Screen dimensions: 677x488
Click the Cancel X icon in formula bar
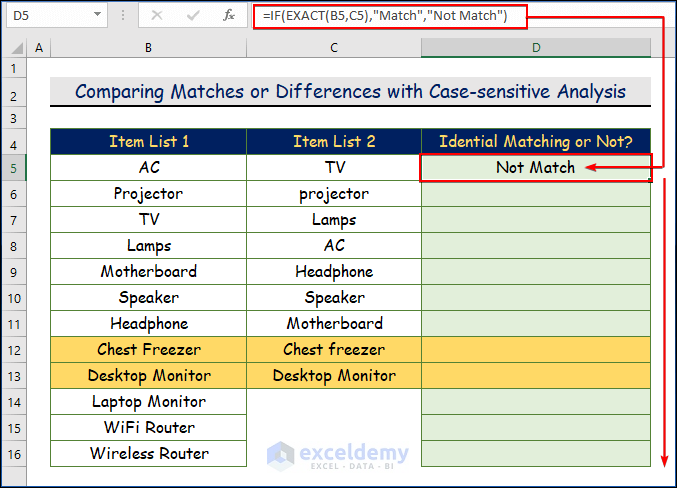(158, 15)
